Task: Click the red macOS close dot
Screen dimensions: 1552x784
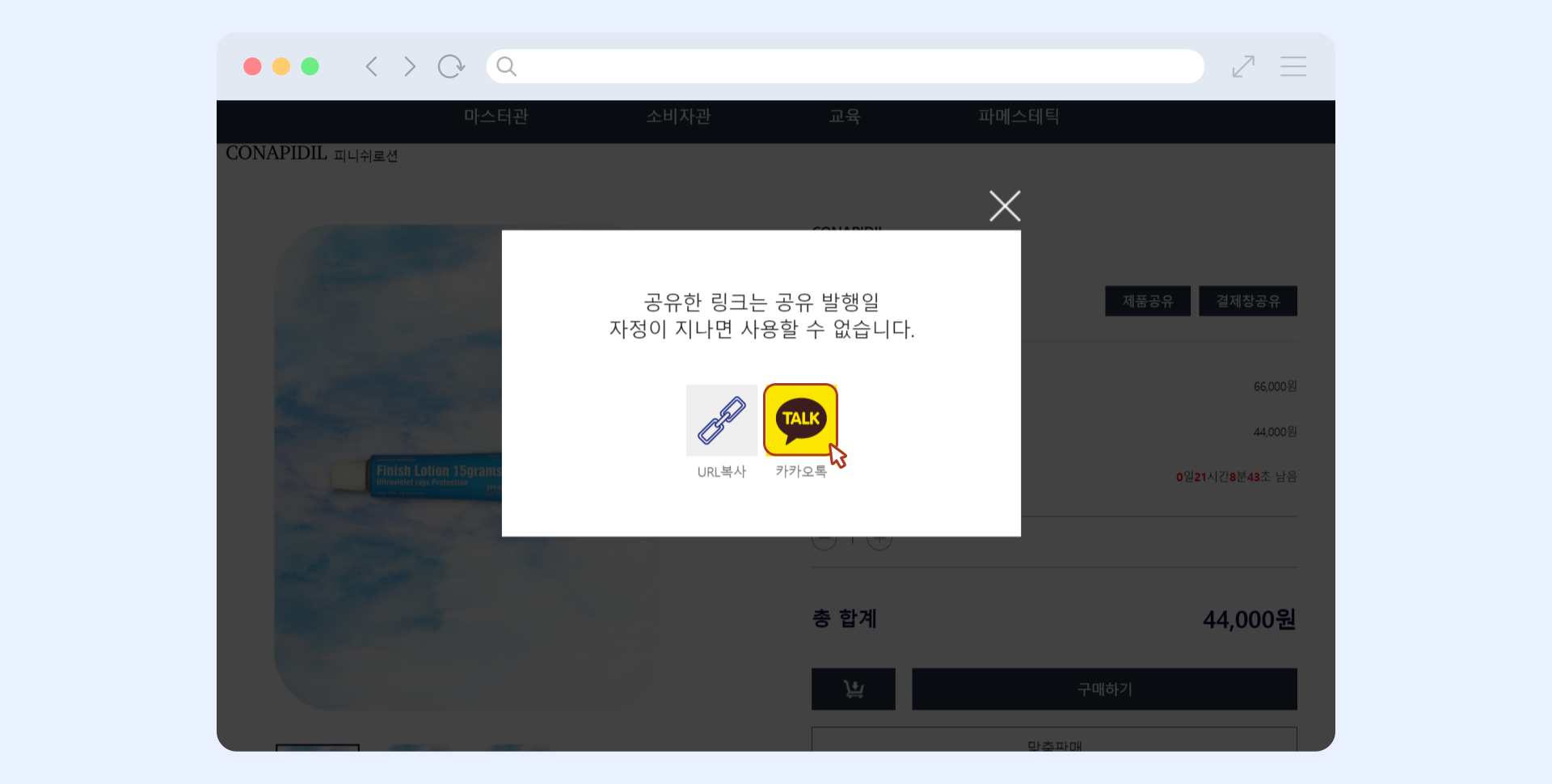Action: pos(252,66)
